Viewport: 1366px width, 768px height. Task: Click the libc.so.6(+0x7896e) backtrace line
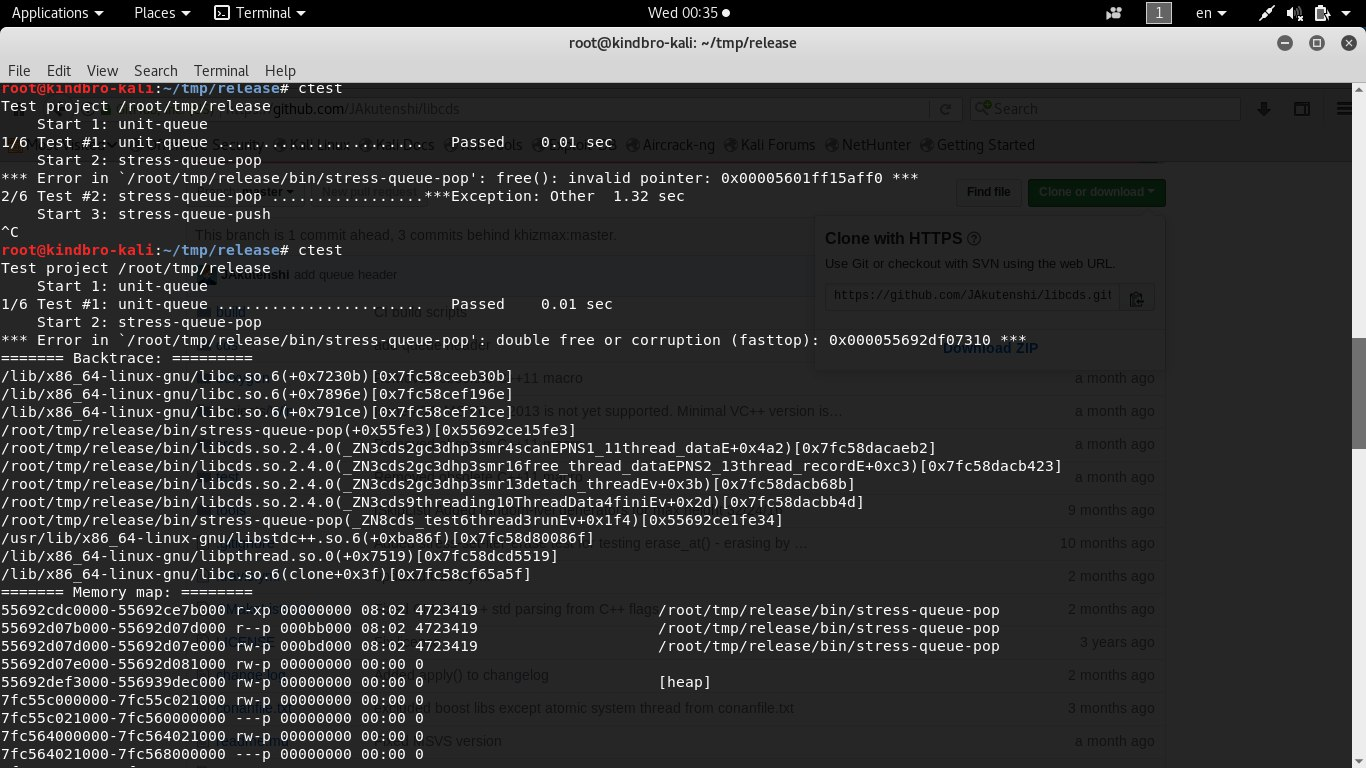pos(257,394)
